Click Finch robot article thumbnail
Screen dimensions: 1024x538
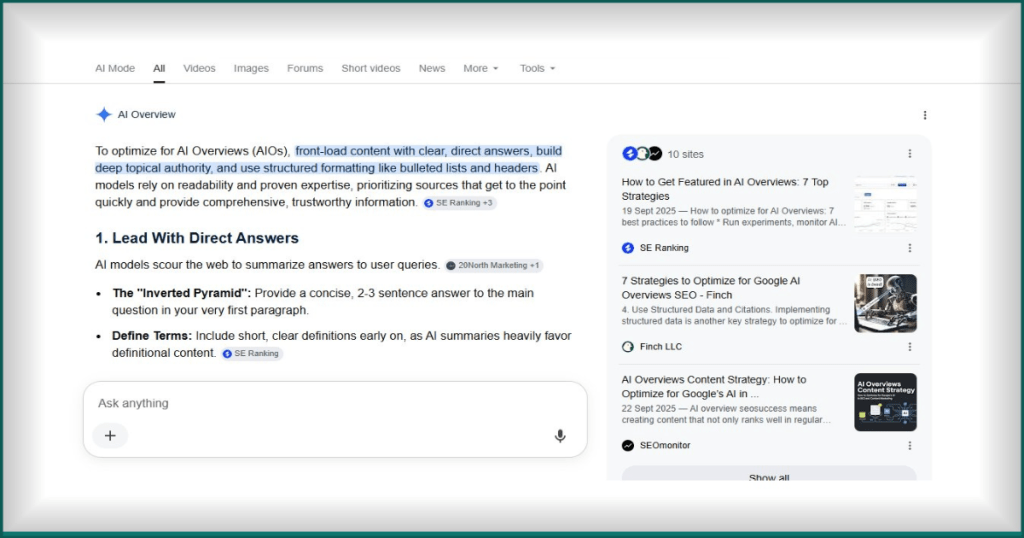tap(886, 303)
